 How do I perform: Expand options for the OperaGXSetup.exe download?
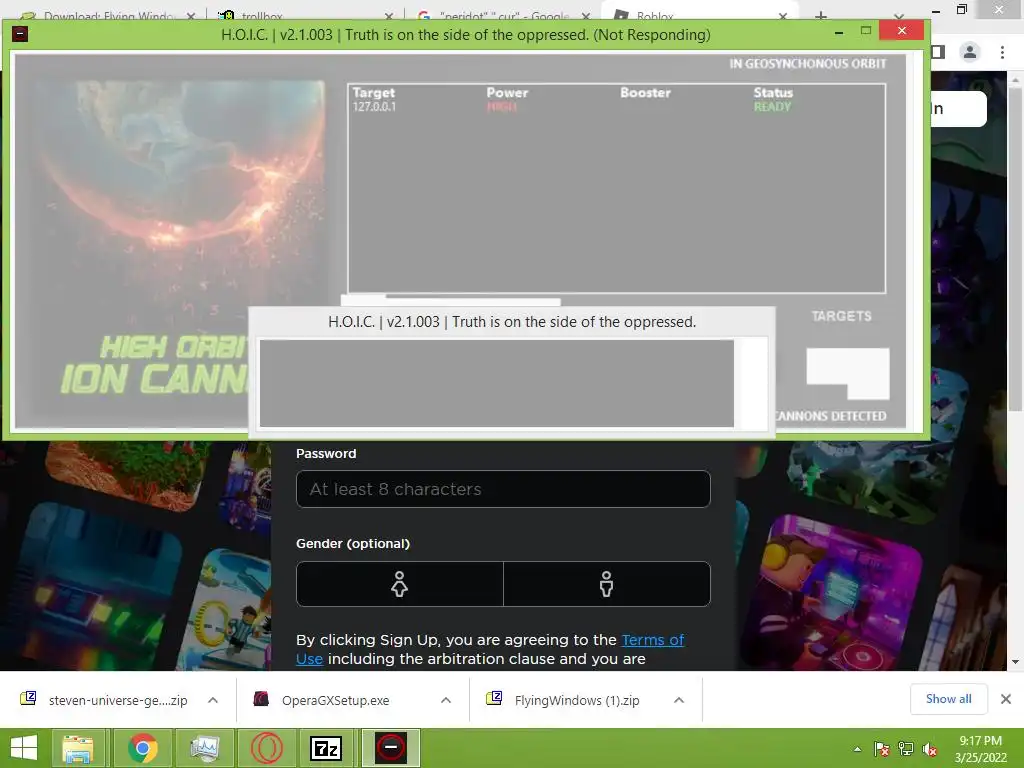click(x=446, y=700)
